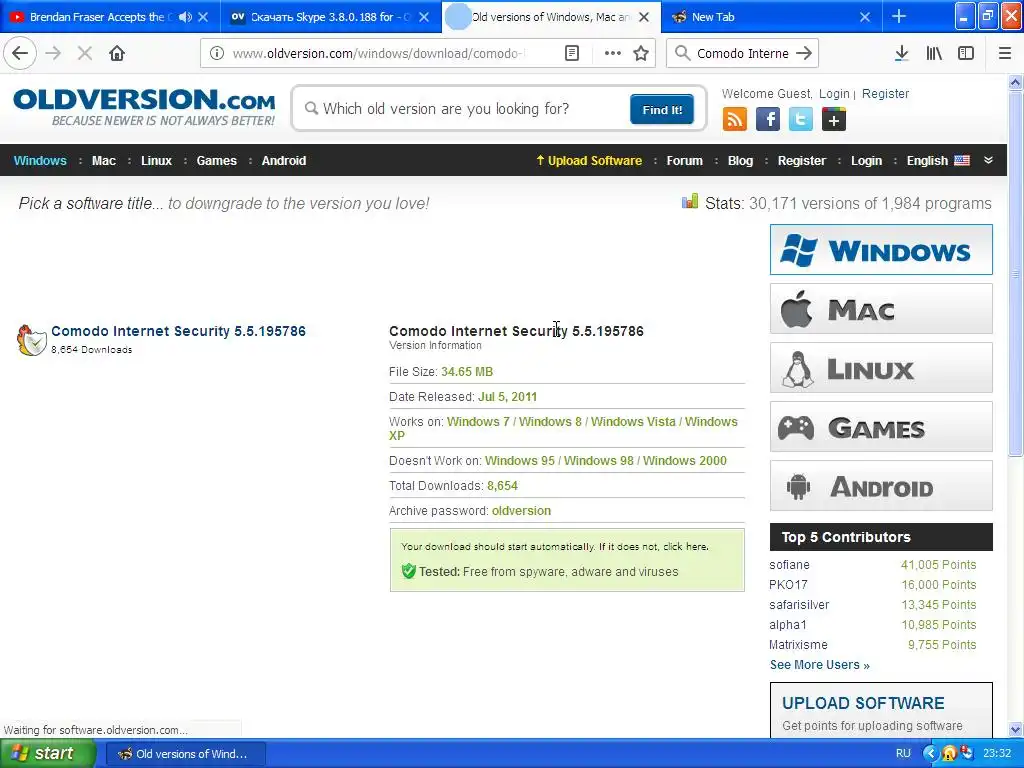Open the browser home page icon
The image size is (1024, 768).
(x=117, y=53)
